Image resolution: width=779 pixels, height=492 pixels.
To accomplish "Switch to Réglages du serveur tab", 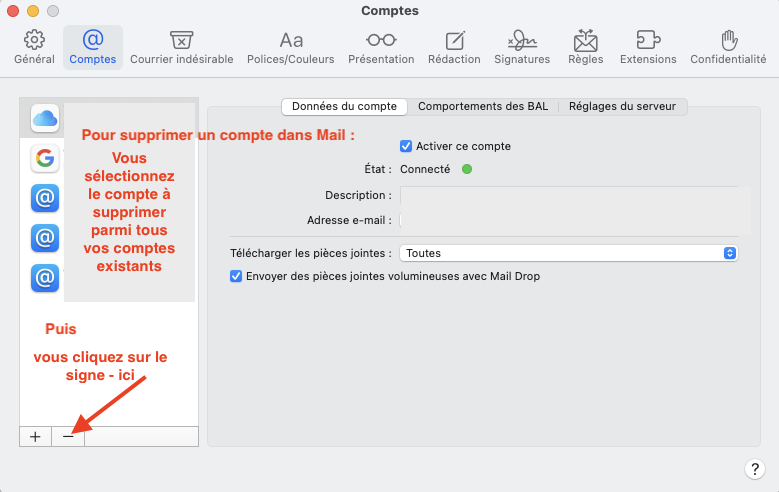I will pyautogui.click(x=622, y=106).
